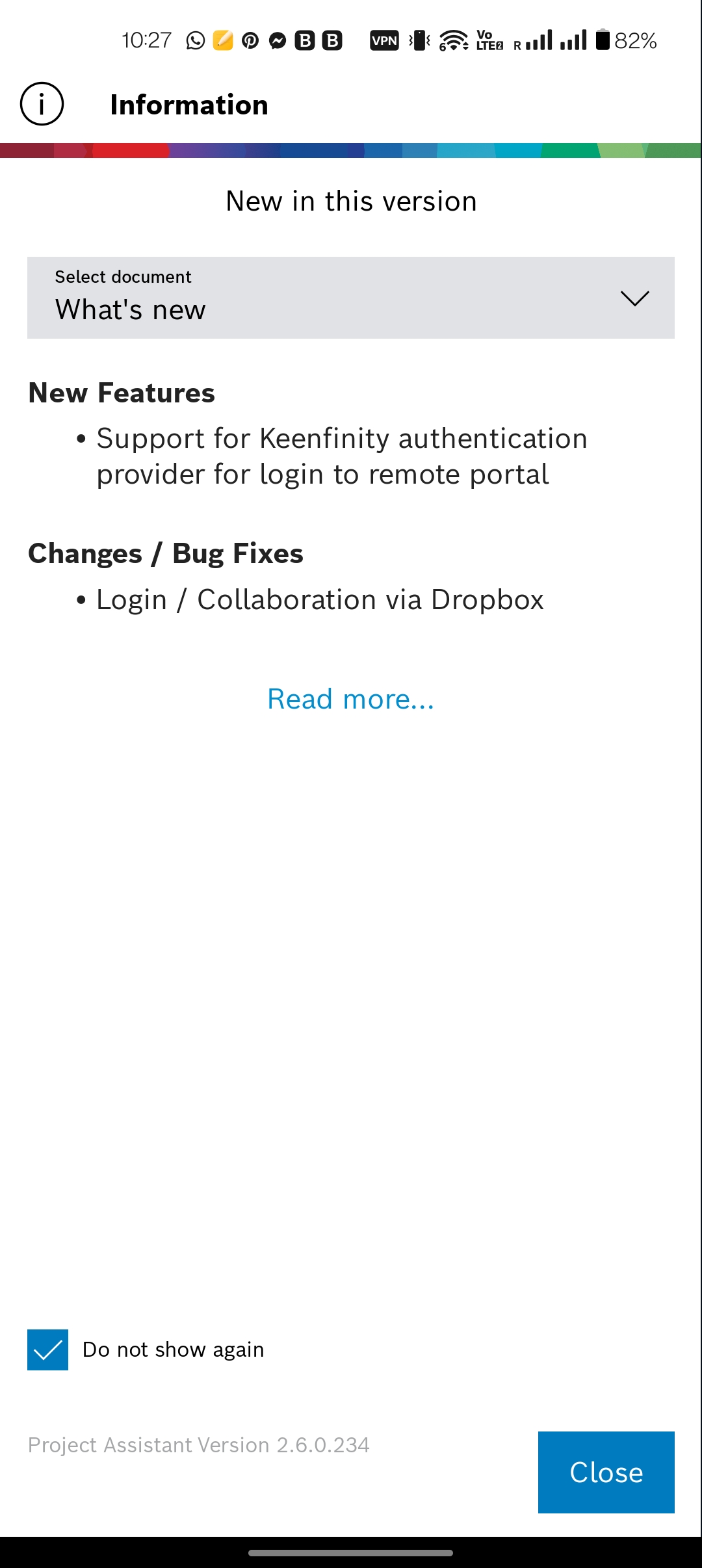
Task: Tap the Wi-Fi status icon
Action: (453, 40)
